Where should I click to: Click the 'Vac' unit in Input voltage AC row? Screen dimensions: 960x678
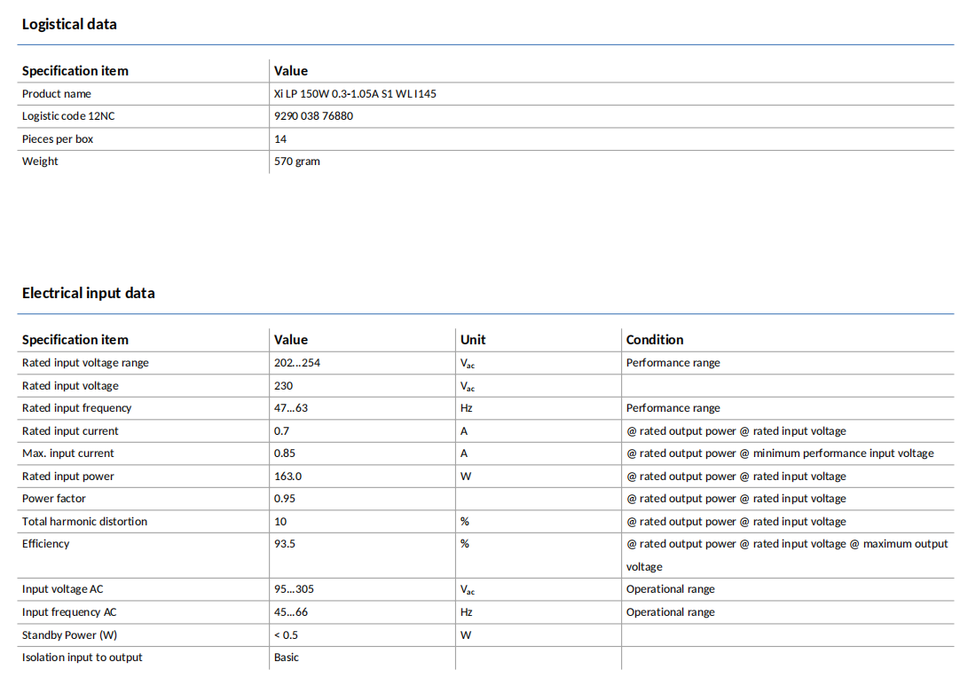point(468,590)
